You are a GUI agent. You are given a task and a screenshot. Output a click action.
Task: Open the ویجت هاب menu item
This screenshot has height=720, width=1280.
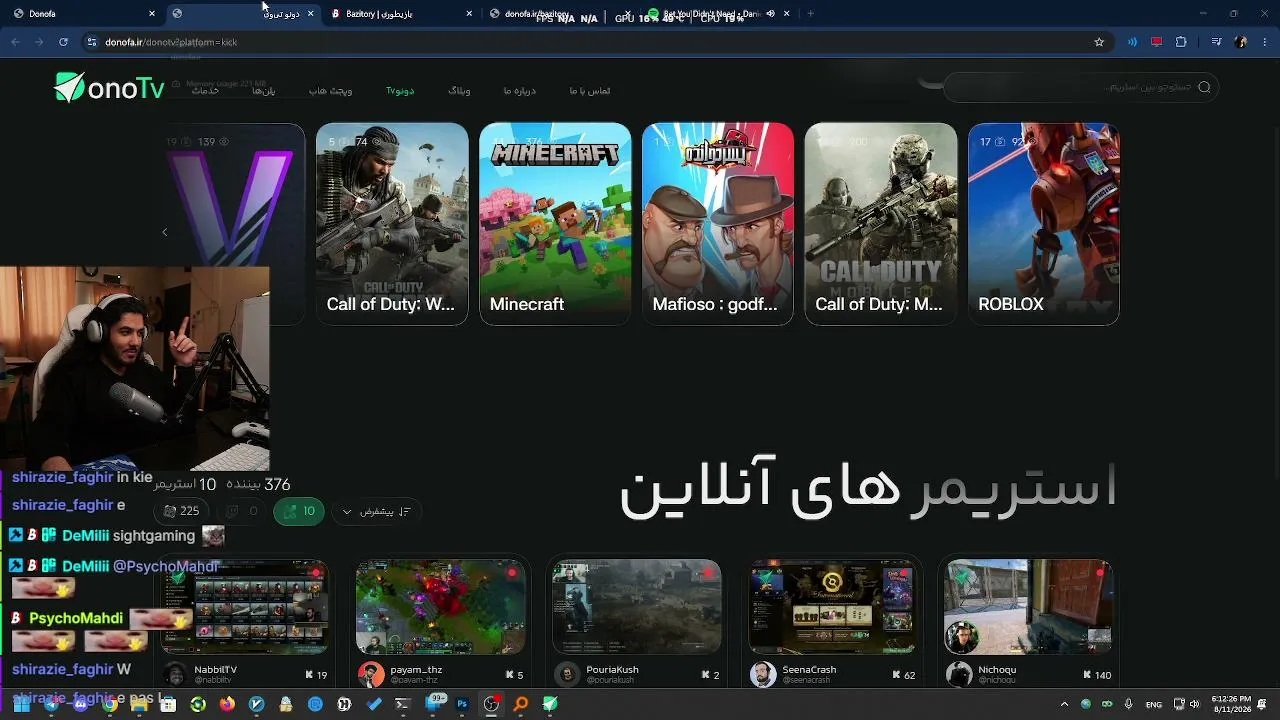pyautogui.click(x=330, y=91)
